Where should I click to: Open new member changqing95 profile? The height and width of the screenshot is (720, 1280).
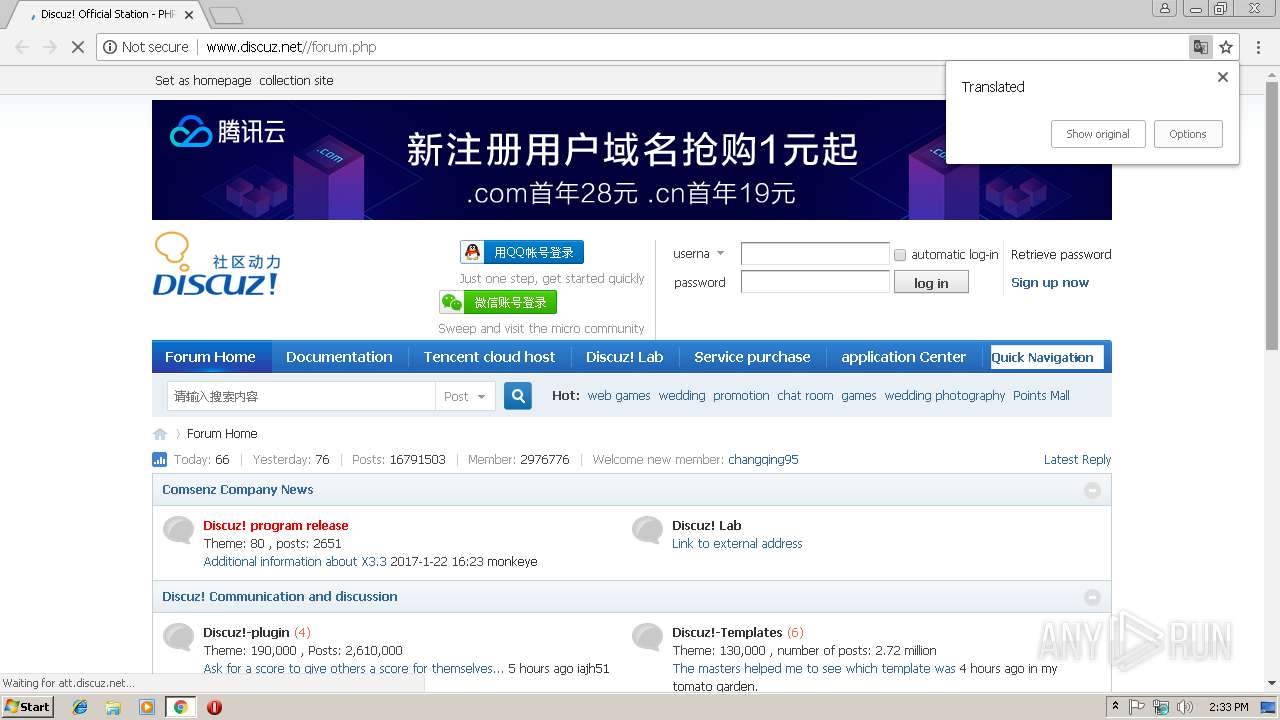[x=763, y=460]
